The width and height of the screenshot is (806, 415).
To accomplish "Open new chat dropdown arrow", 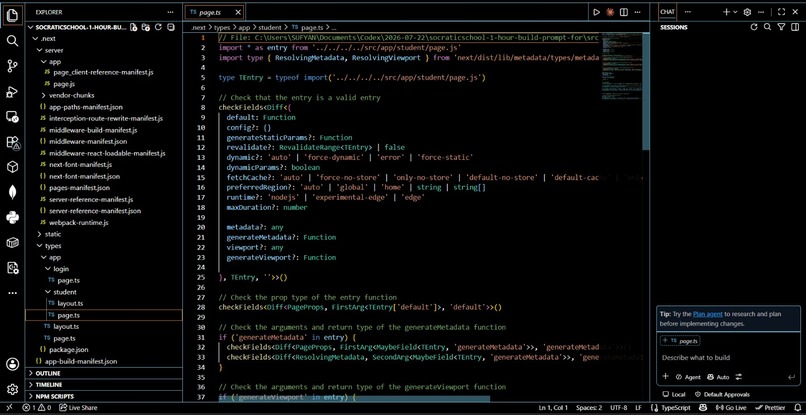I will pyautogui.click(x=735, y=12).
